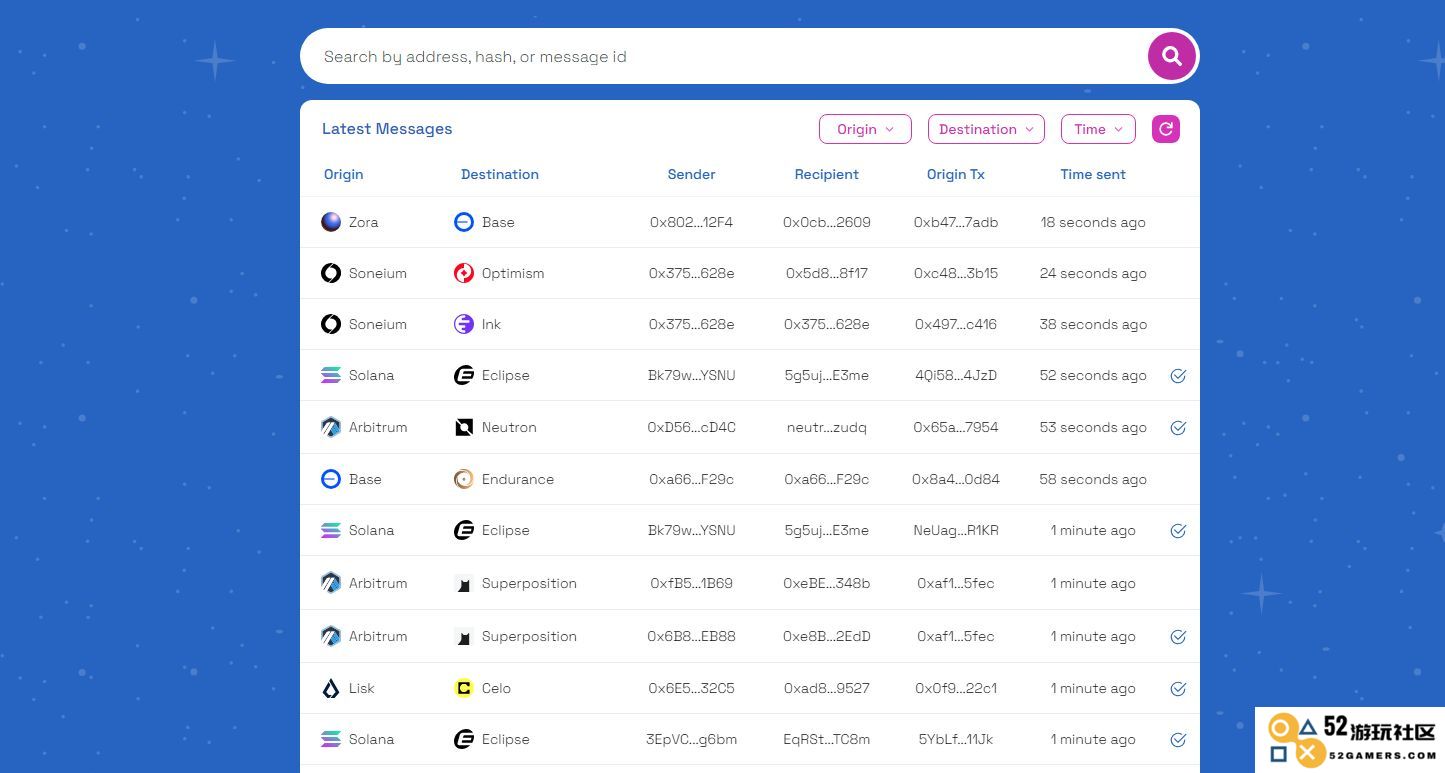Click the Time sent column header
The image size is (1445, 773).
pyautogui.click(x=1093, y=174)
